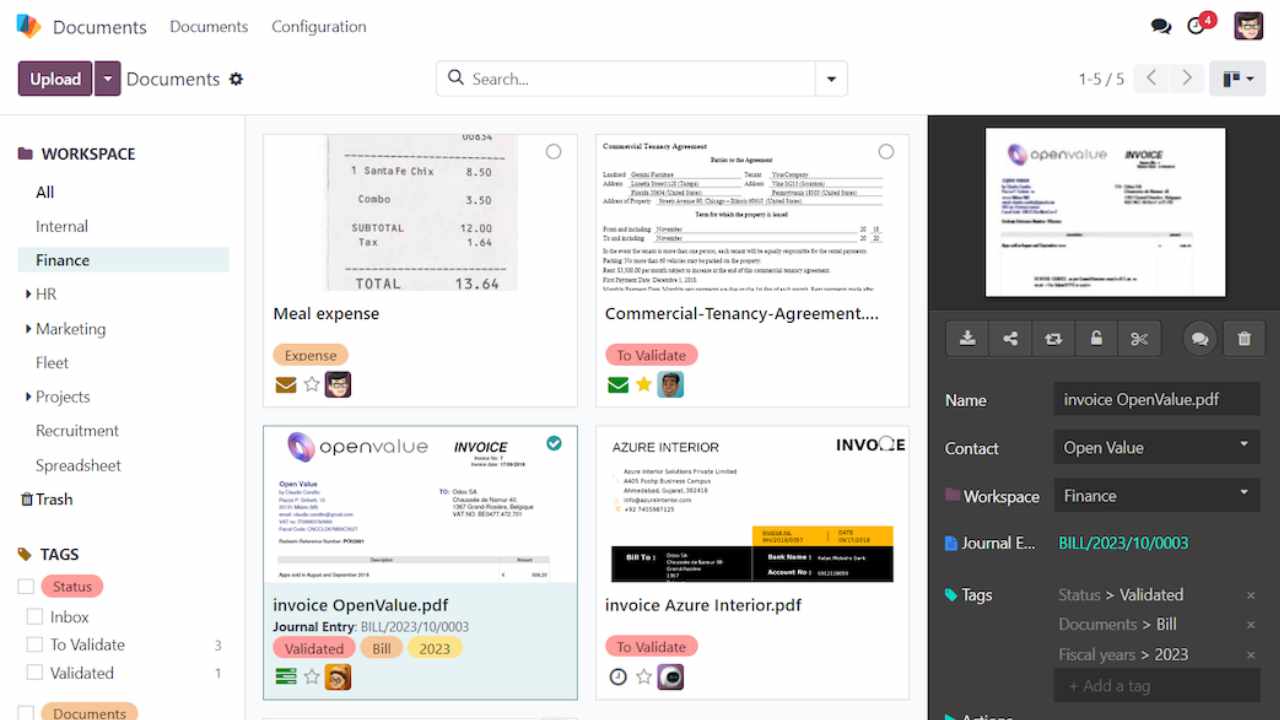The width and height of the screenshot is (1280, 720).
Task: Open the Configuration menu
Action: pos(318,26)
